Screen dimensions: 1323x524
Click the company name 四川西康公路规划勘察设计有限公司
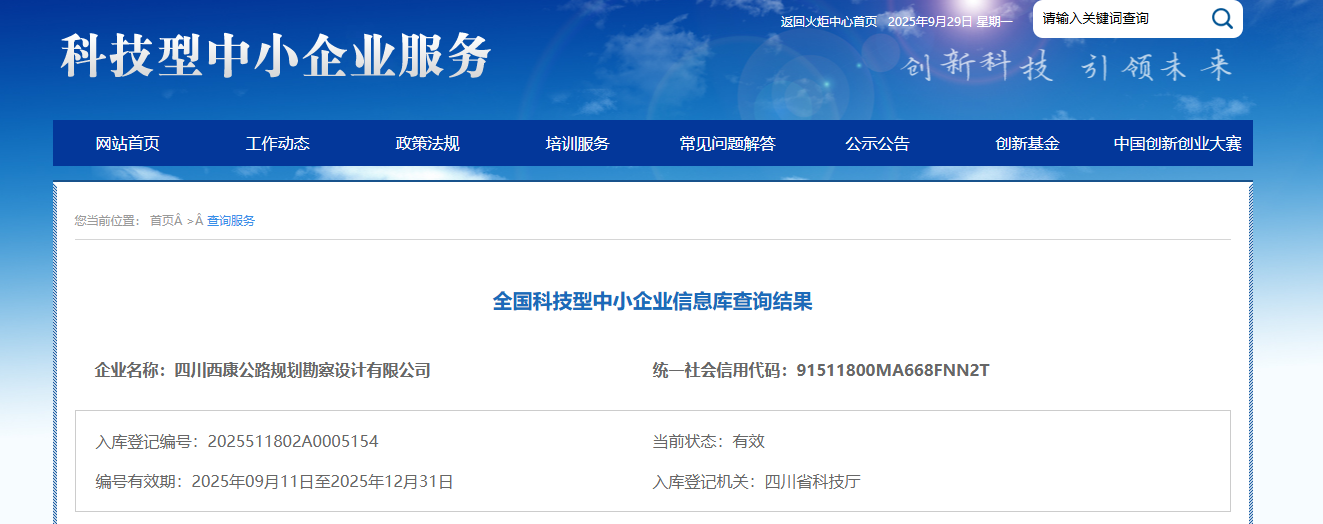pyautogui.click(x=302, y=370)
